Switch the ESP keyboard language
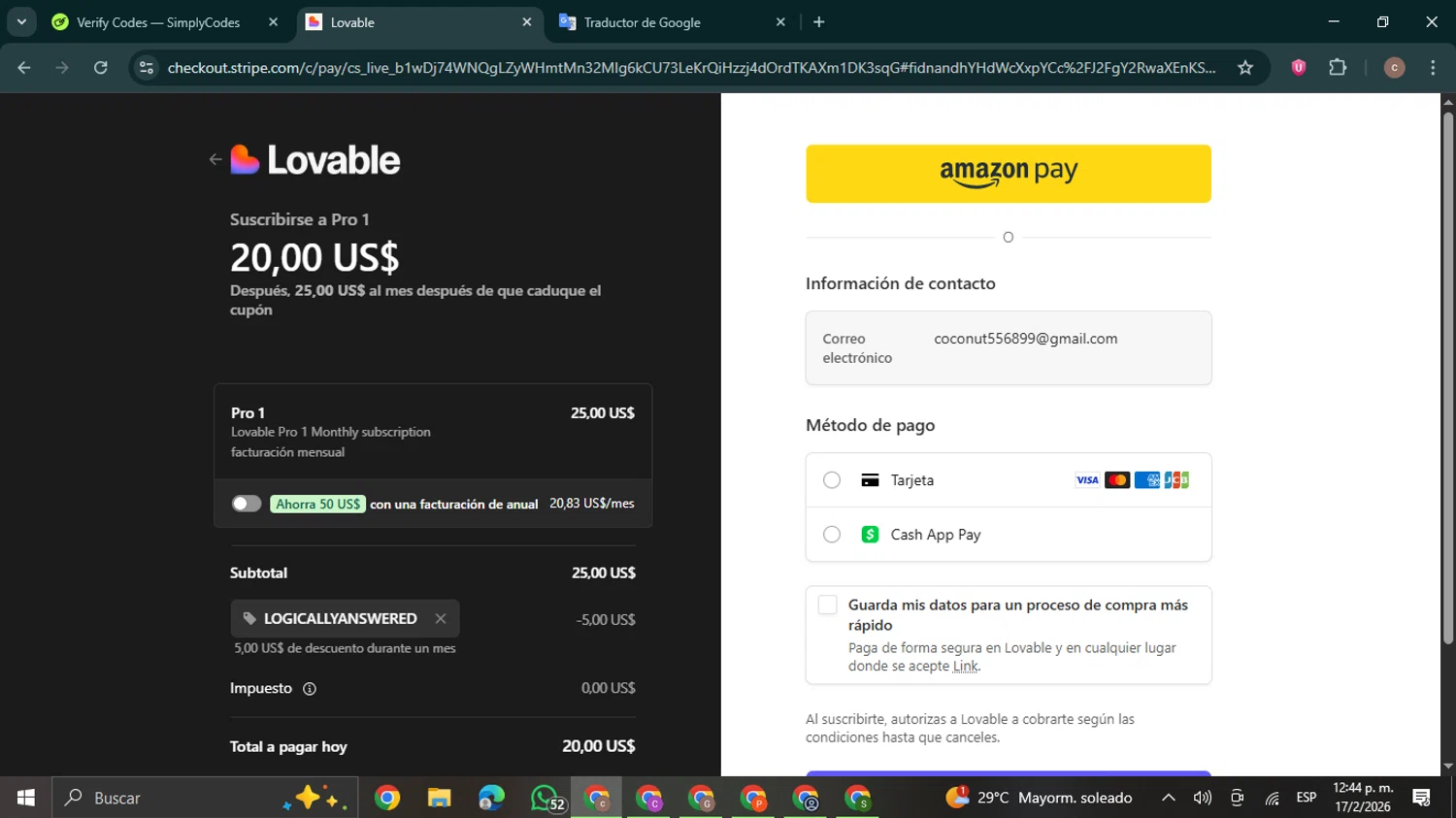Image resolution: width=1456 pixels, height=818 pixels. click(x=1307, y=798)
